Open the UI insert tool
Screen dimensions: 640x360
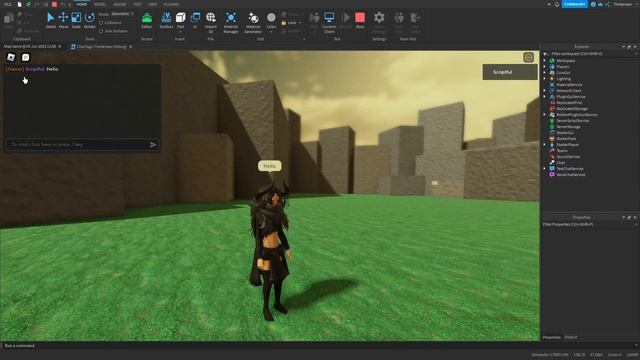tap(195, 20)
